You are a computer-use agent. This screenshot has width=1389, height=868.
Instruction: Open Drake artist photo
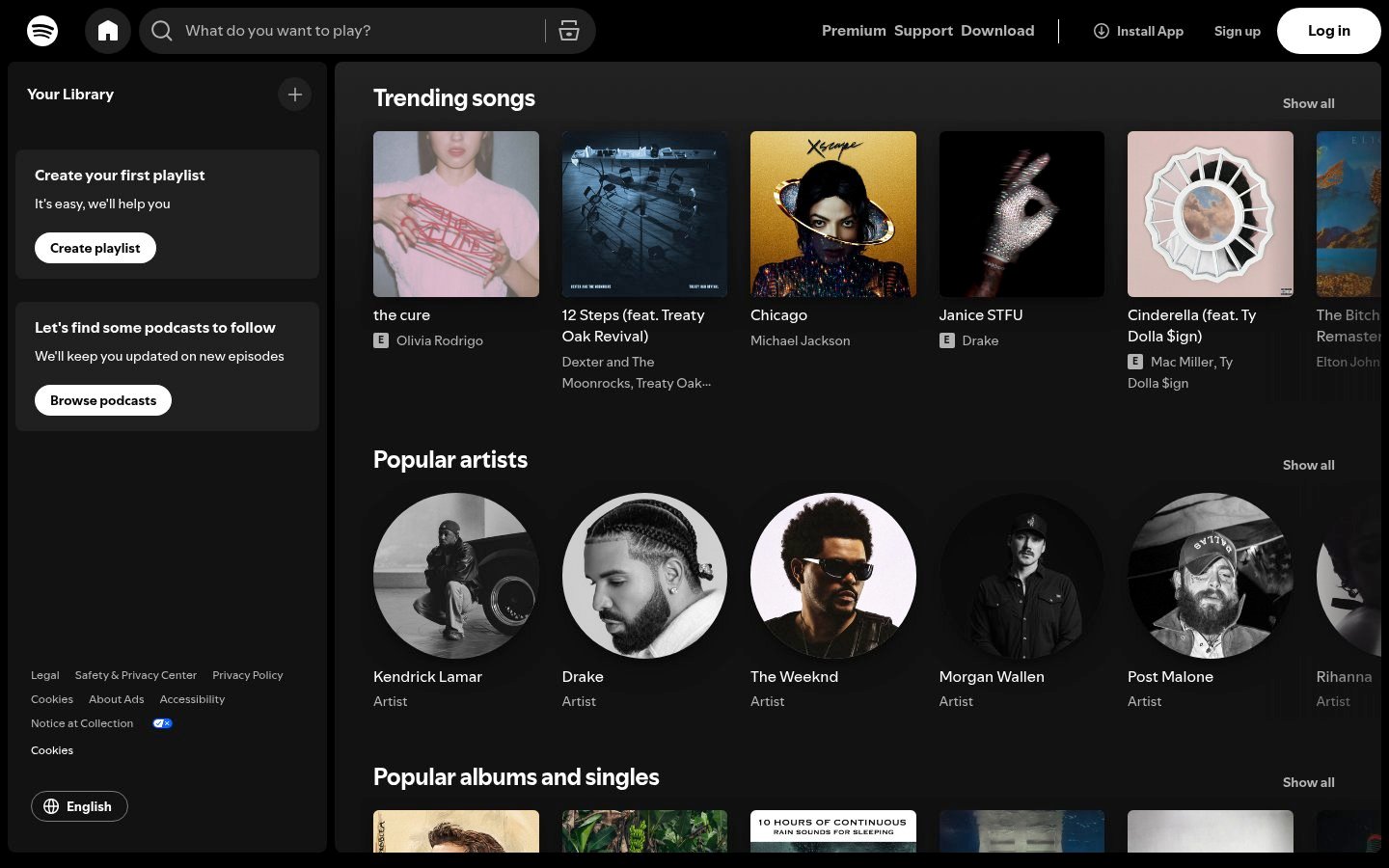click(644, 576)
